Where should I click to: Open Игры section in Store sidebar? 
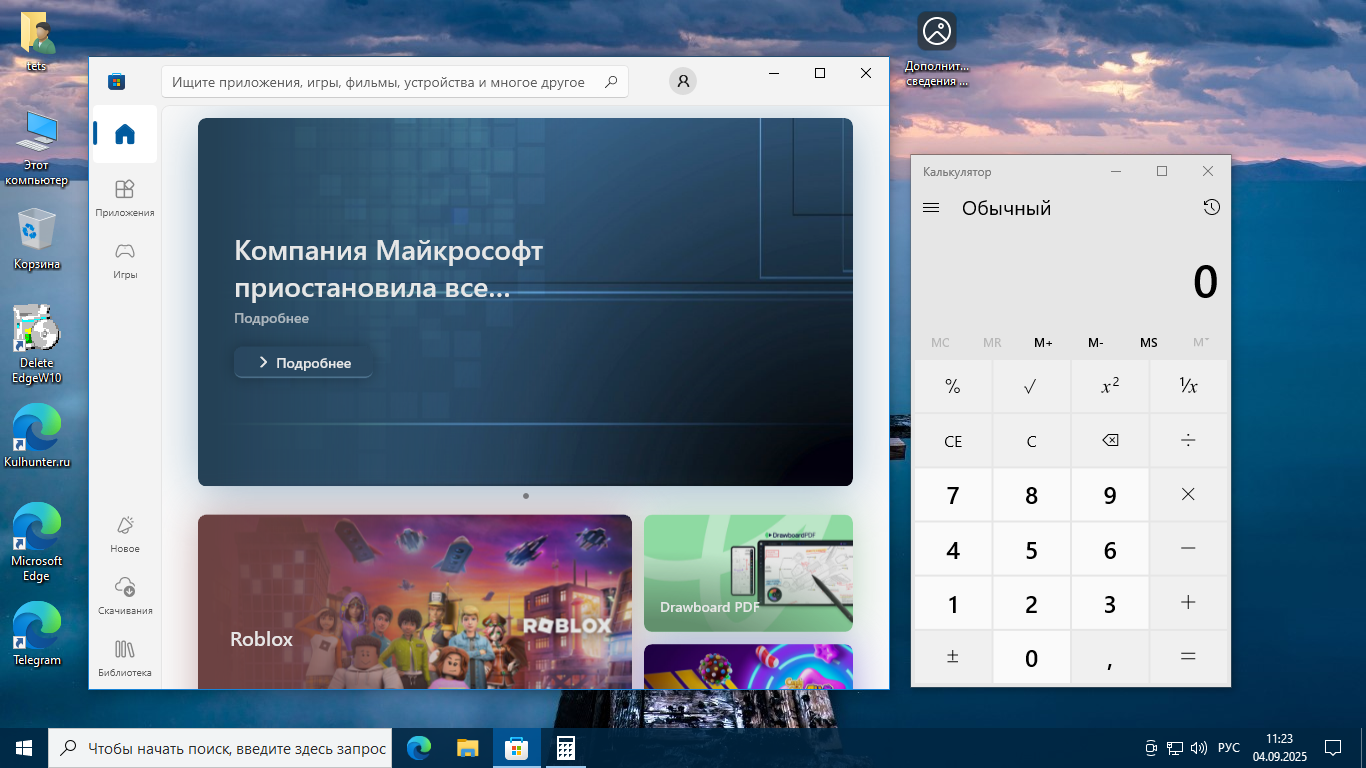[x=125, y=260]
